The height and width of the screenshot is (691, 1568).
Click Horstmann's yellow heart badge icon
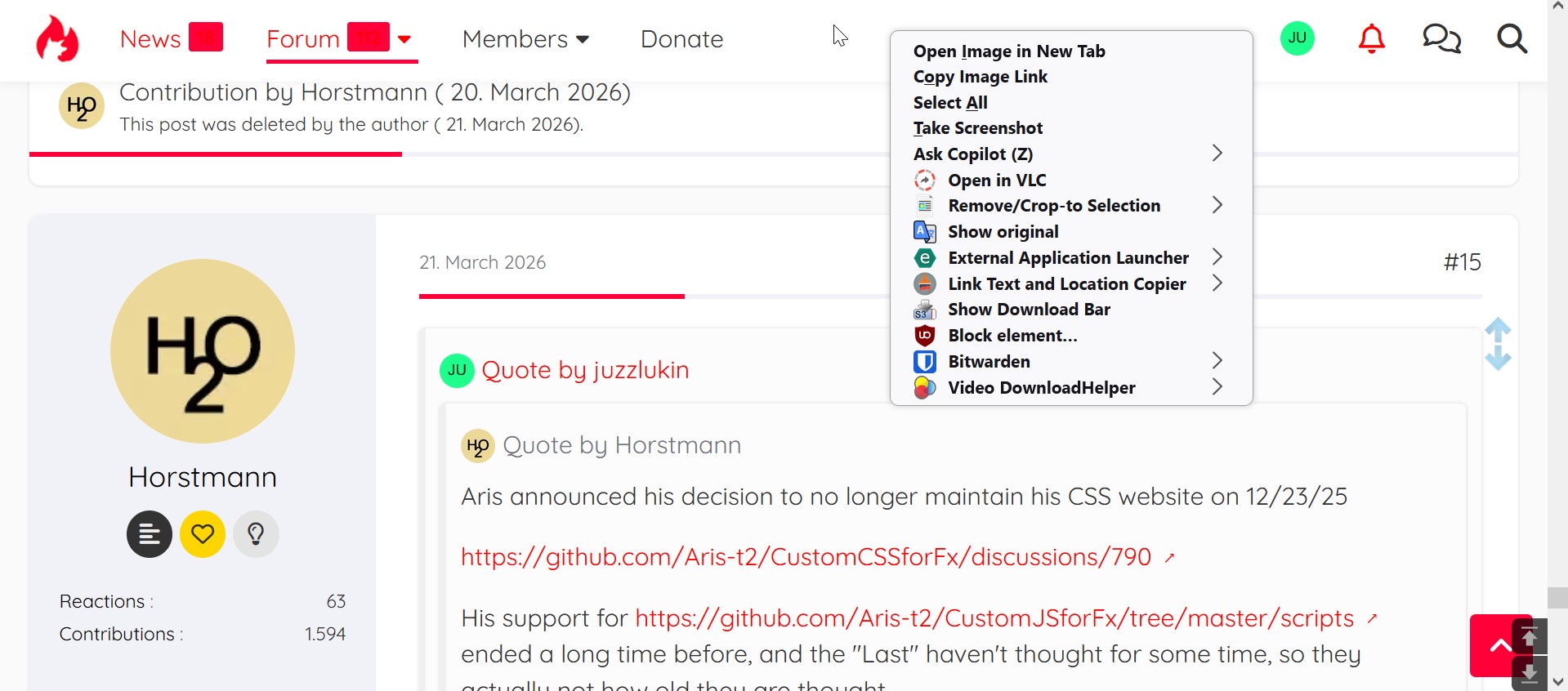click(x=203, y=534)
